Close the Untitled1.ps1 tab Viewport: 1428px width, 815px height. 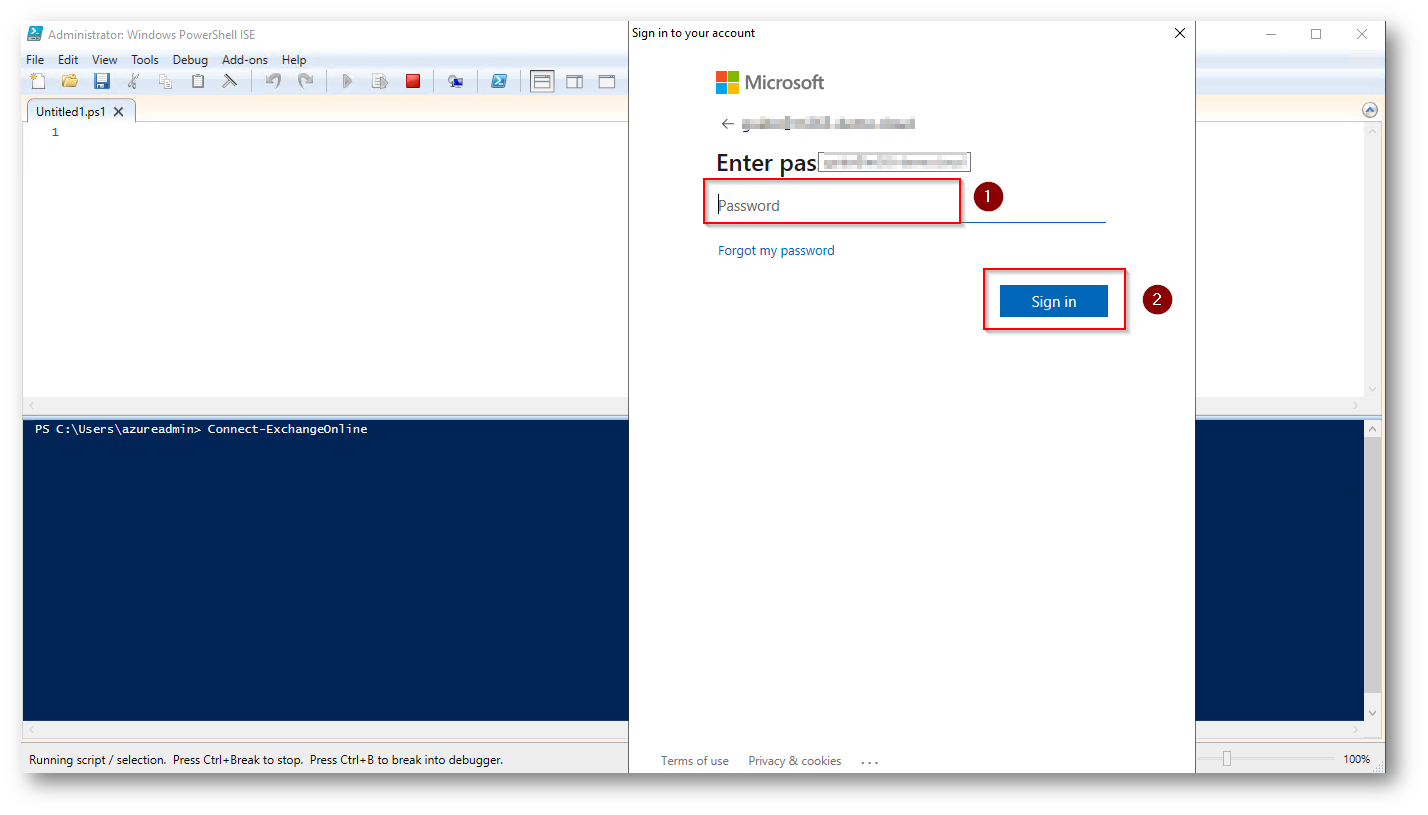tap(118, 112)
